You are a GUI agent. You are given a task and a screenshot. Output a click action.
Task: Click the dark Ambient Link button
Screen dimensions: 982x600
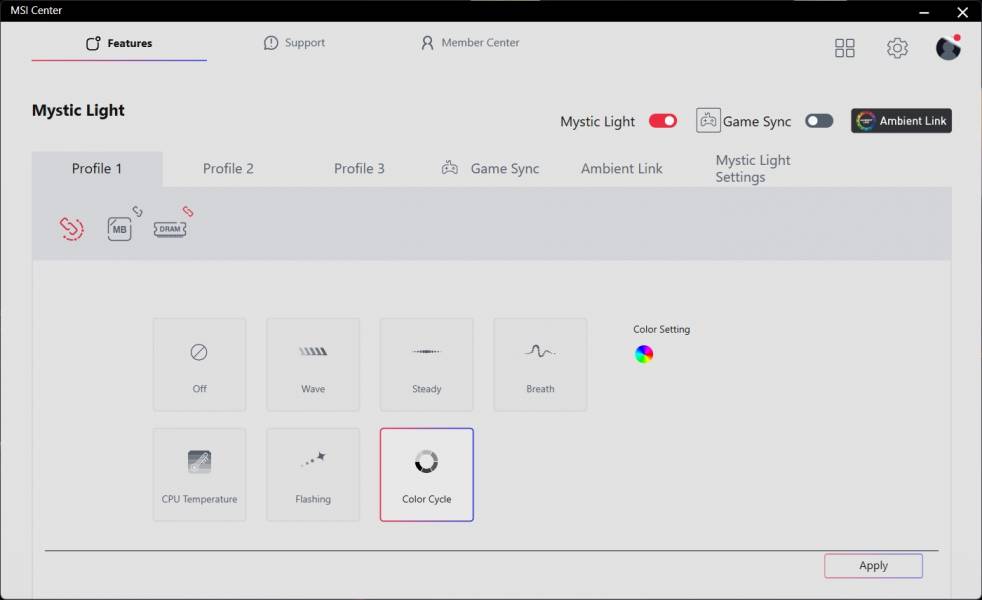[x=901, y=121]
